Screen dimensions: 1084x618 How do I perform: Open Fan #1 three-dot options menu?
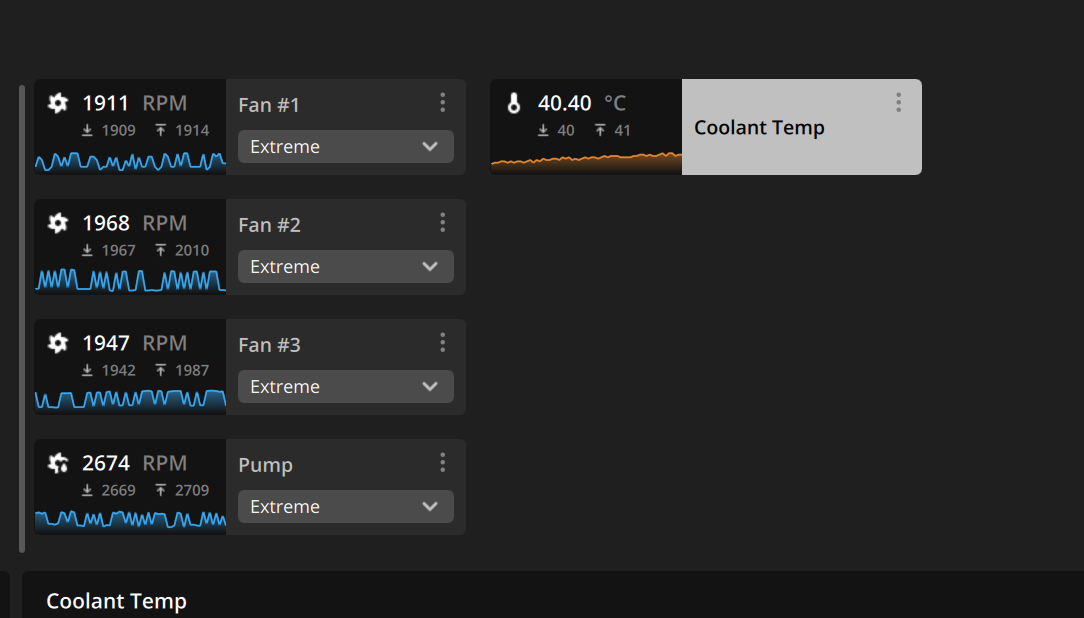coord(442,103)
